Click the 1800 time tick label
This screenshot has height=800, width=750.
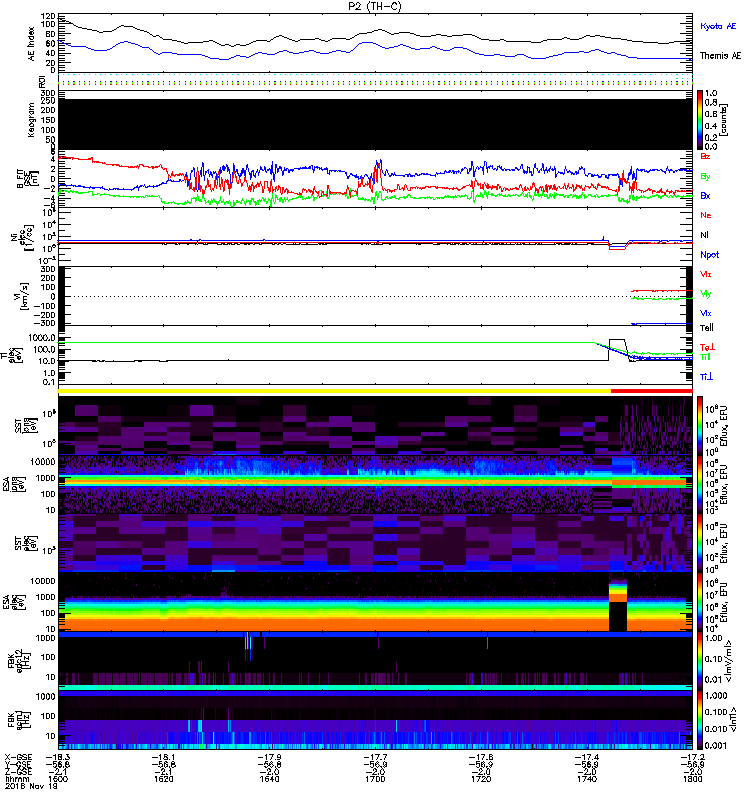tap(692, 779)
